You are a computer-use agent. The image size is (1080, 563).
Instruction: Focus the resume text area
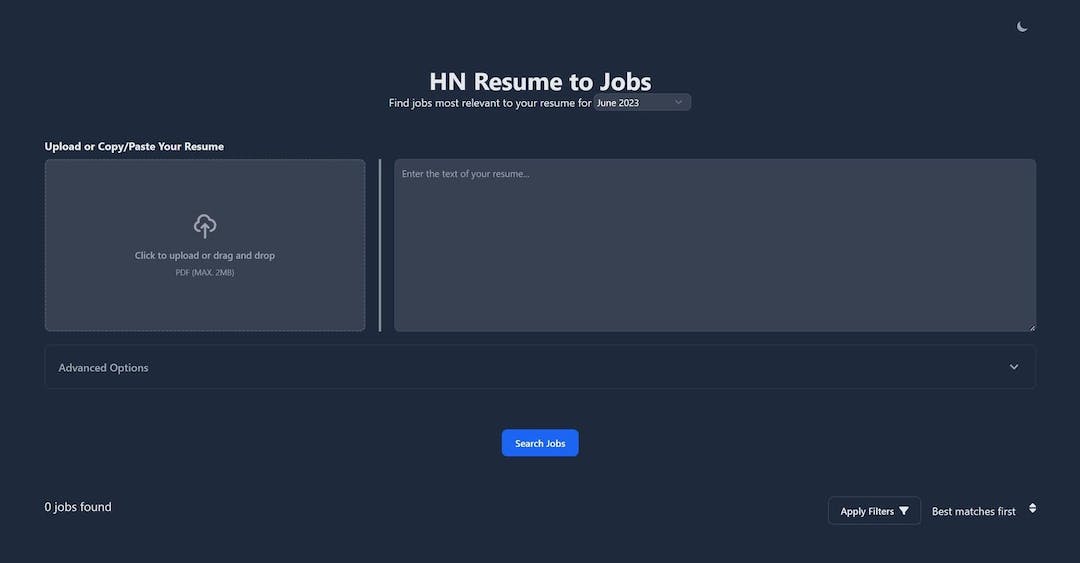pyautogui.click(x=715, y=245)
